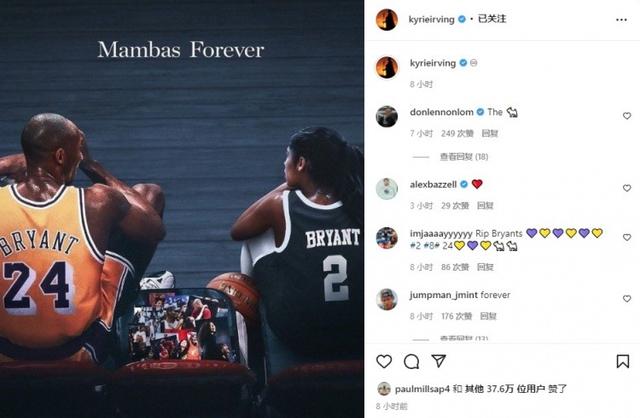Expand the 18 replies under donlennonlom's comment

pyautogui.click(x=464, y=157)
